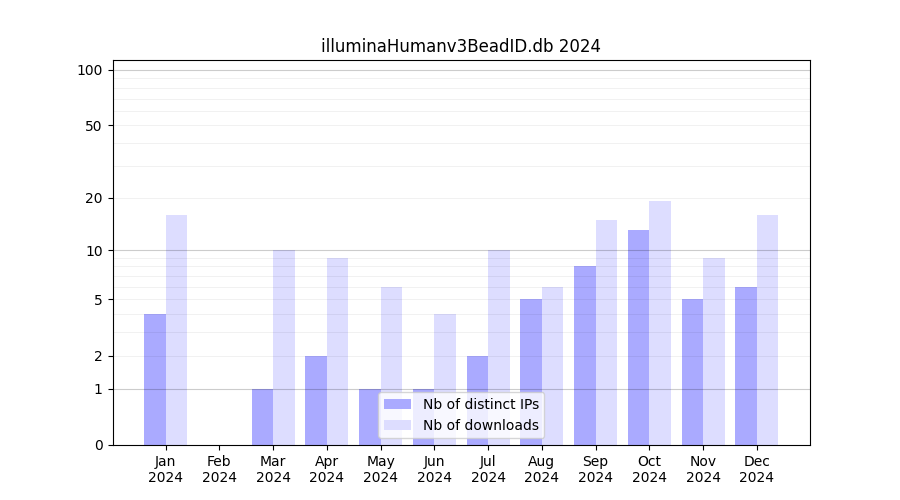Pick the Dec 2024 distinct IPs bar
Viewport: 900px width, 500px height.
tap(746, 366)
